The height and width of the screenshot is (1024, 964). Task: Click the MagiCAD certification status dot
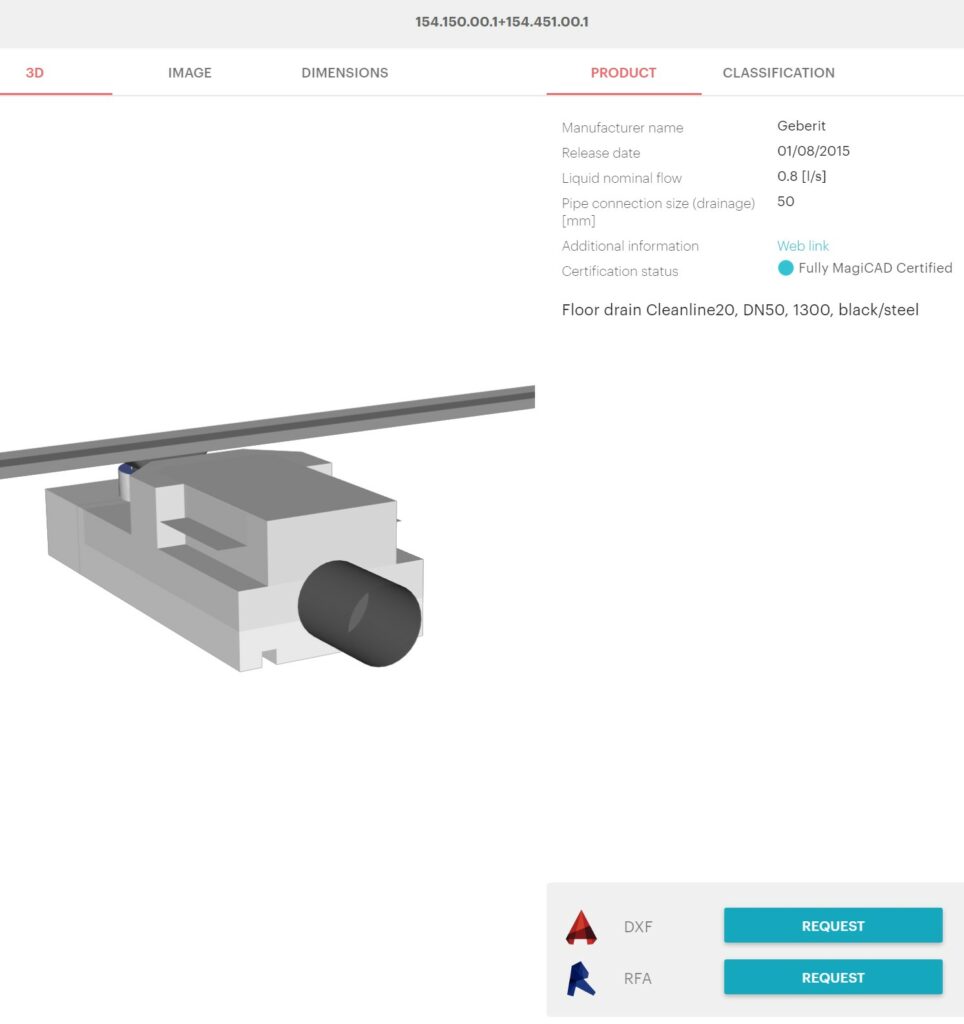786,268
